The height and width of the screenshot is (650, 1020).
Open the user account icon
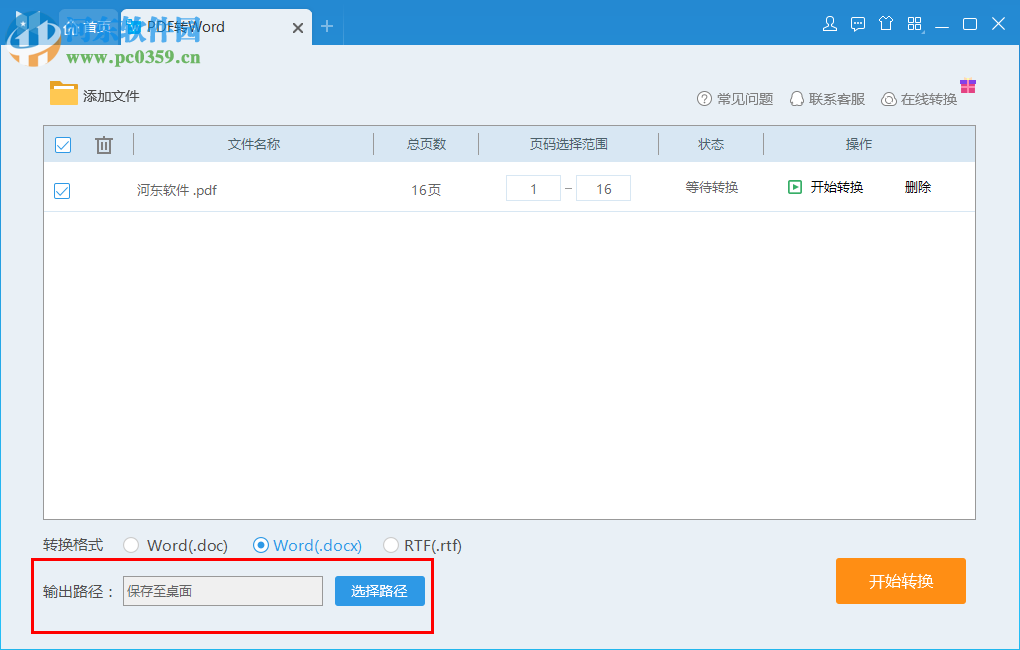pyautogui.click(x=829, y=25)
